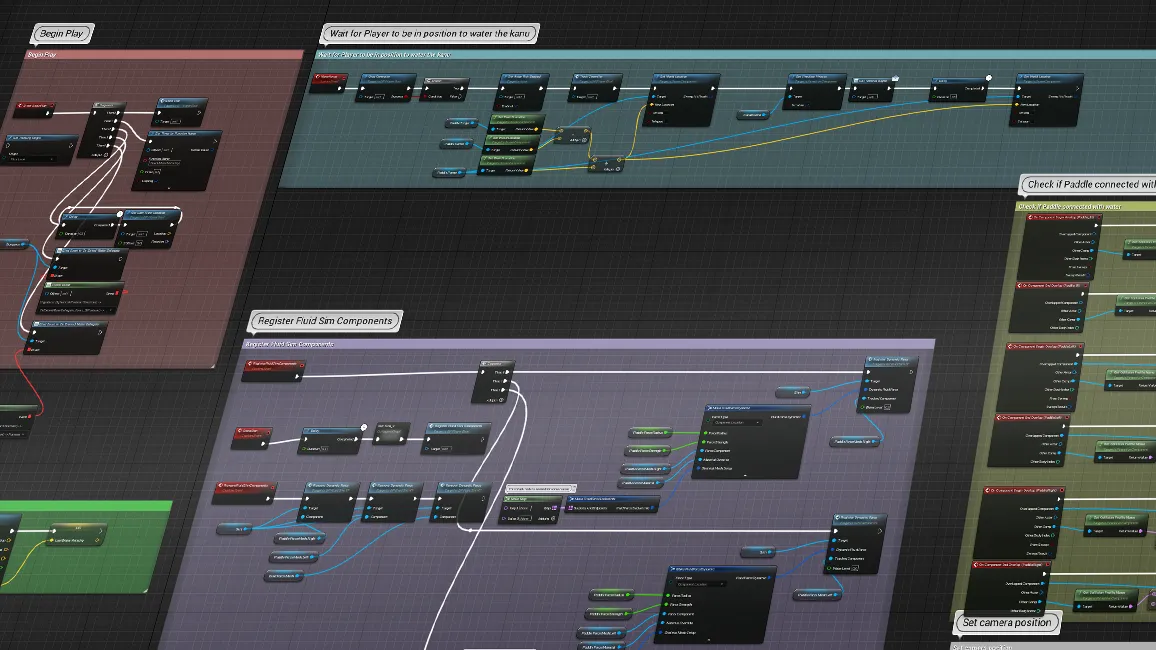Viewport: 1156px width, 650px height.
Task: Click the Begin Play comment bubble
Action: coord(62,34)
